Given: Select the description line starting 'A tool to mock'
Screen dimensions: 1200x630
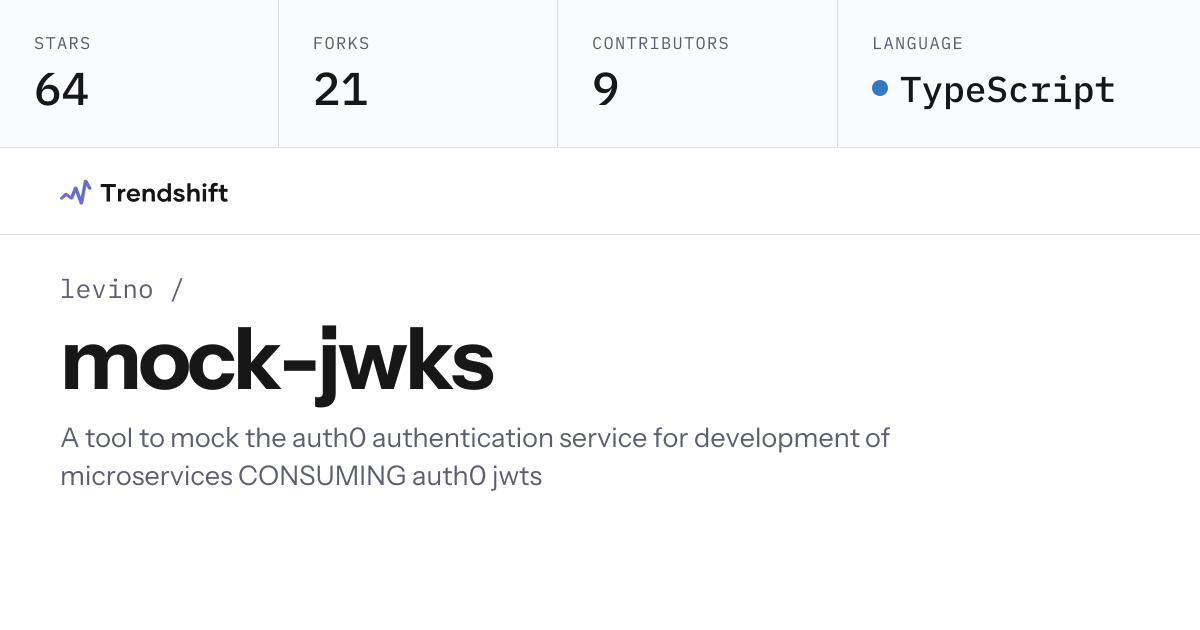Looking at the screenshot, I should tap(475, 438).
